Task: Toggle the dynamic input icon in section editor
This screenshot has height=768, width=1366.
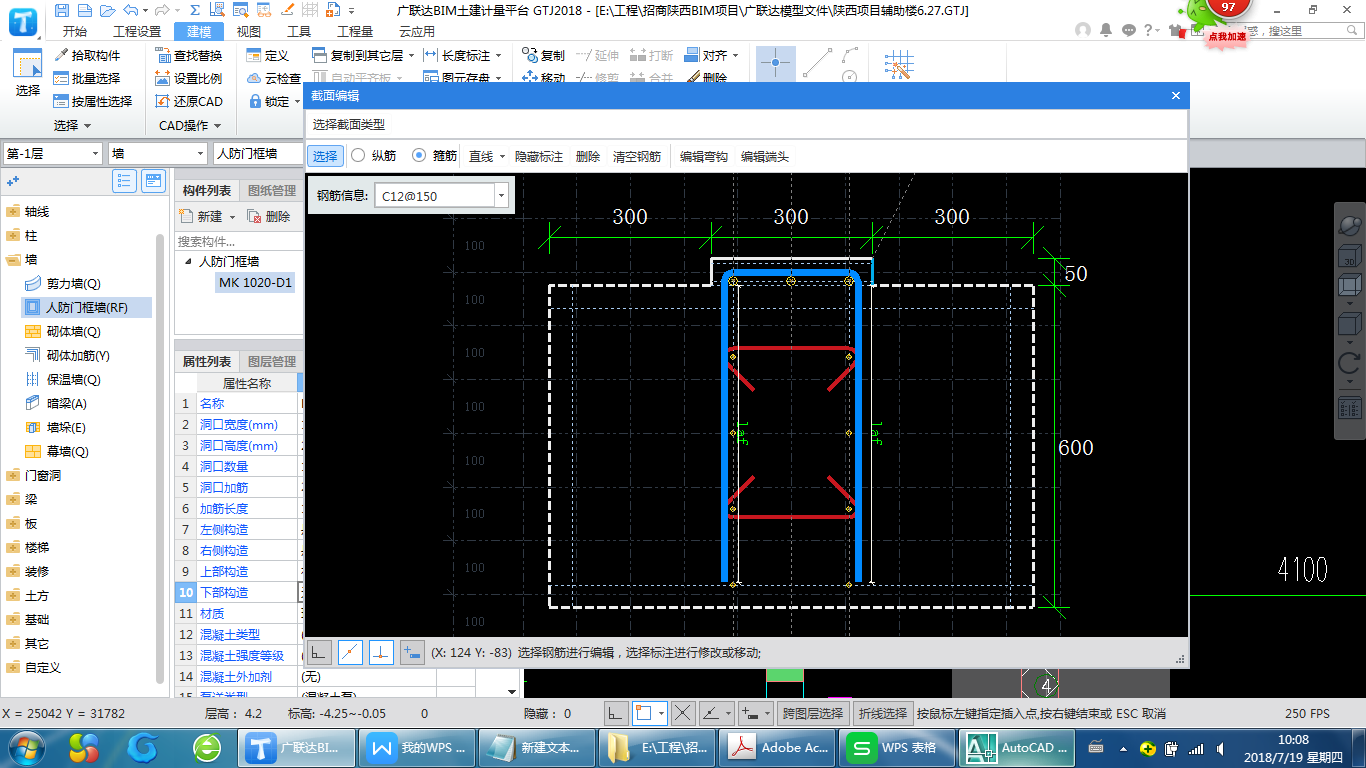Action: [x=412, y=652]
